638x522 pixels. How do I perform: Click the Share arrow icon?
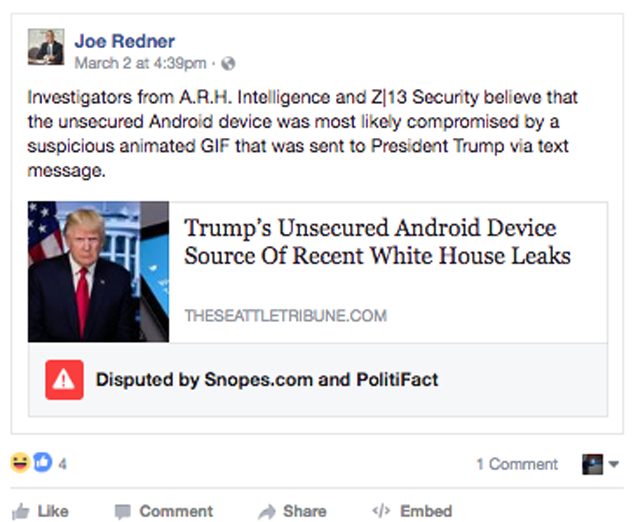[267, 512]
